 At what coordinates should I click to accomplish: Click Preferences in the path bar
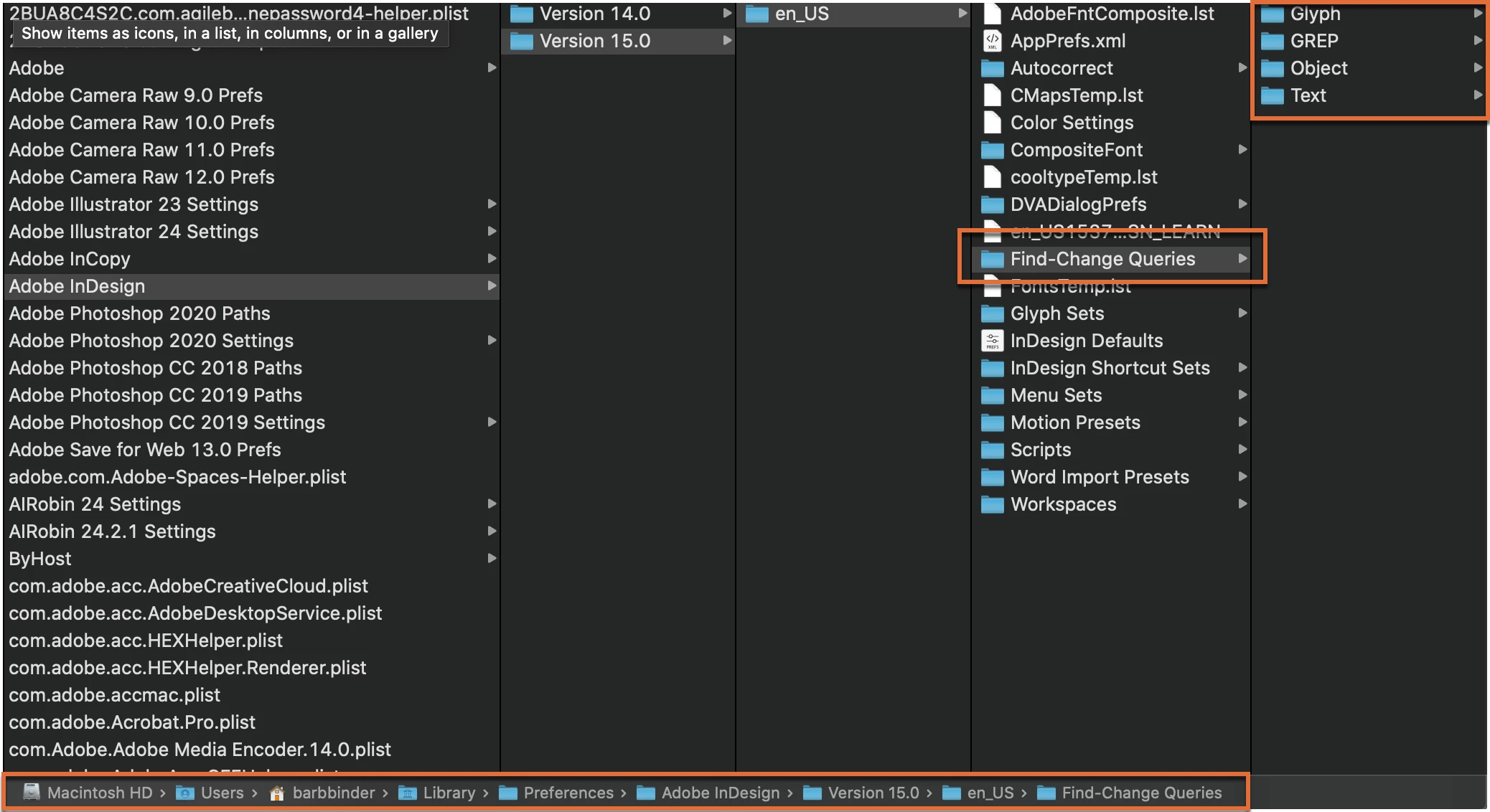(x=568, y=793)
